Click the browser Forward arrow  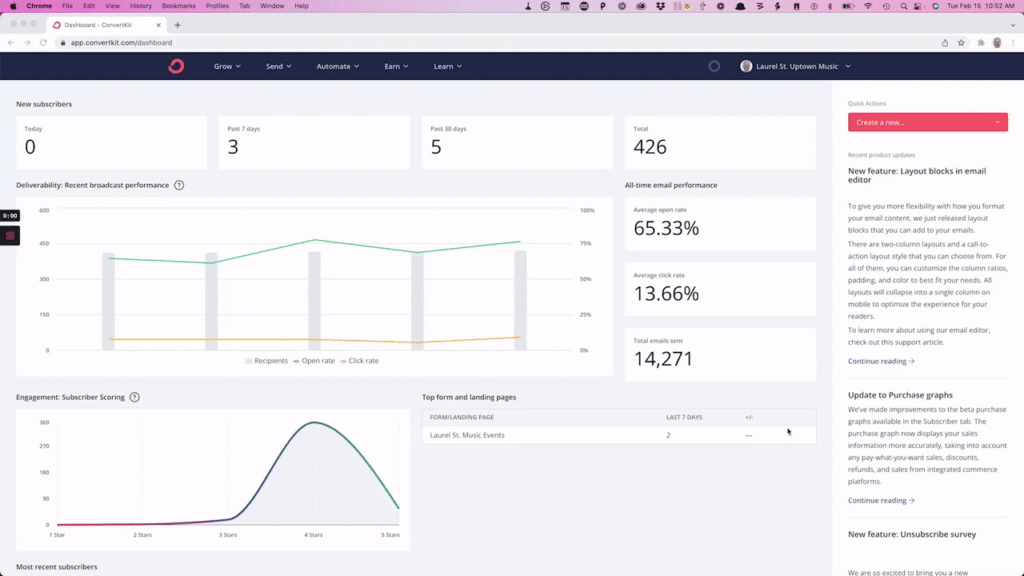(27, 42)
